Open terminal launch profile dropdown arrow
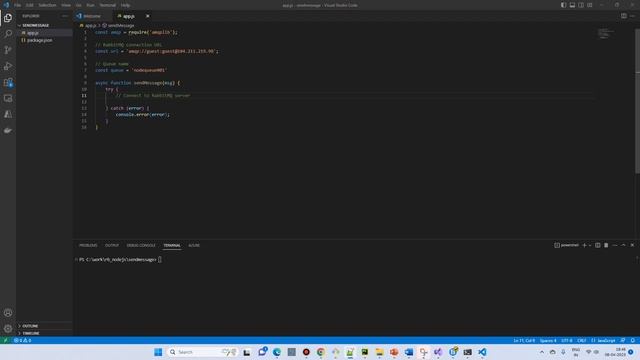640x360 pixels. click(x=590, y=245)
